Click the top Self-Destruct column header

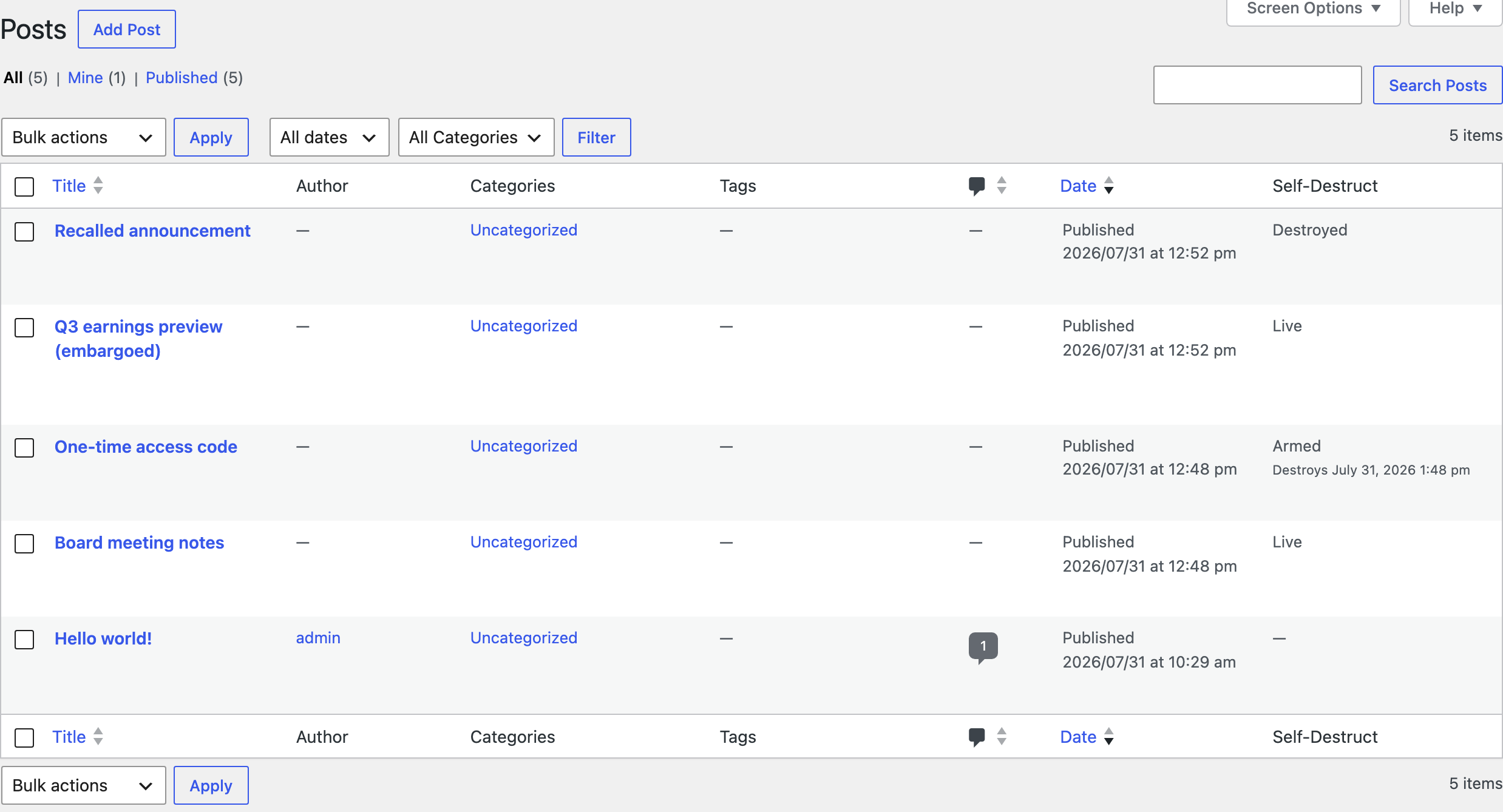pyautogui.click(x=1325, y=186)
